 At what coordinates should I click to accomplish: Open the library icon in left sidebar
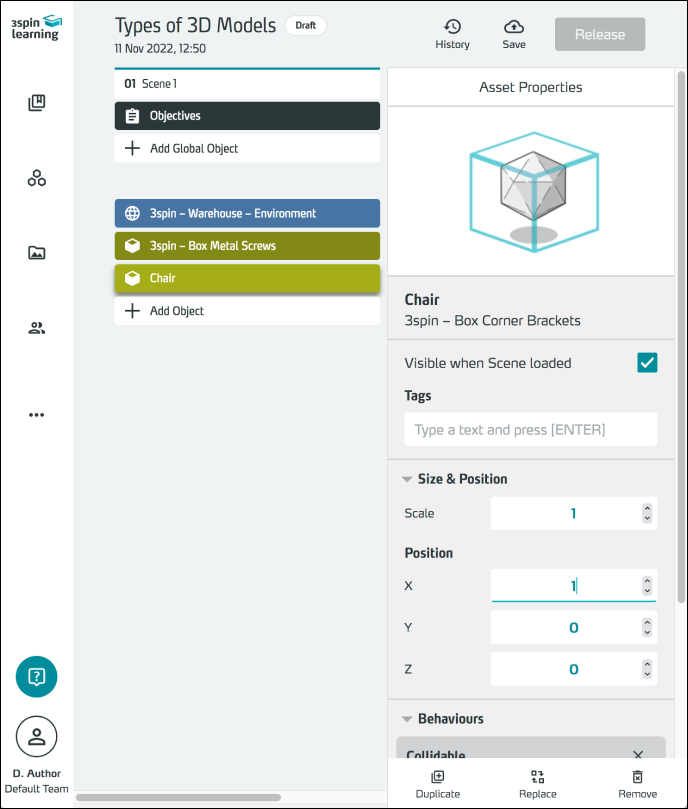(37, 102)
